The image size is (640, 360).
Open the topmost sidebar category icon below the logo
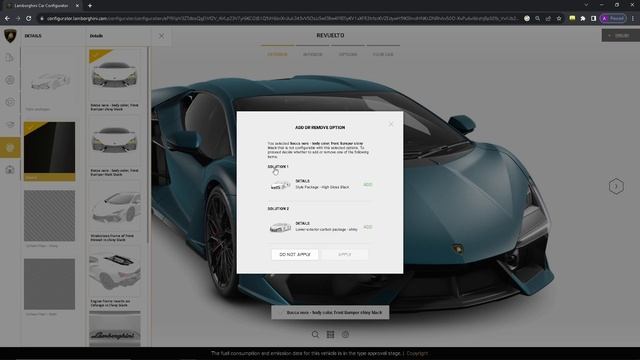(x=10, y=58)
